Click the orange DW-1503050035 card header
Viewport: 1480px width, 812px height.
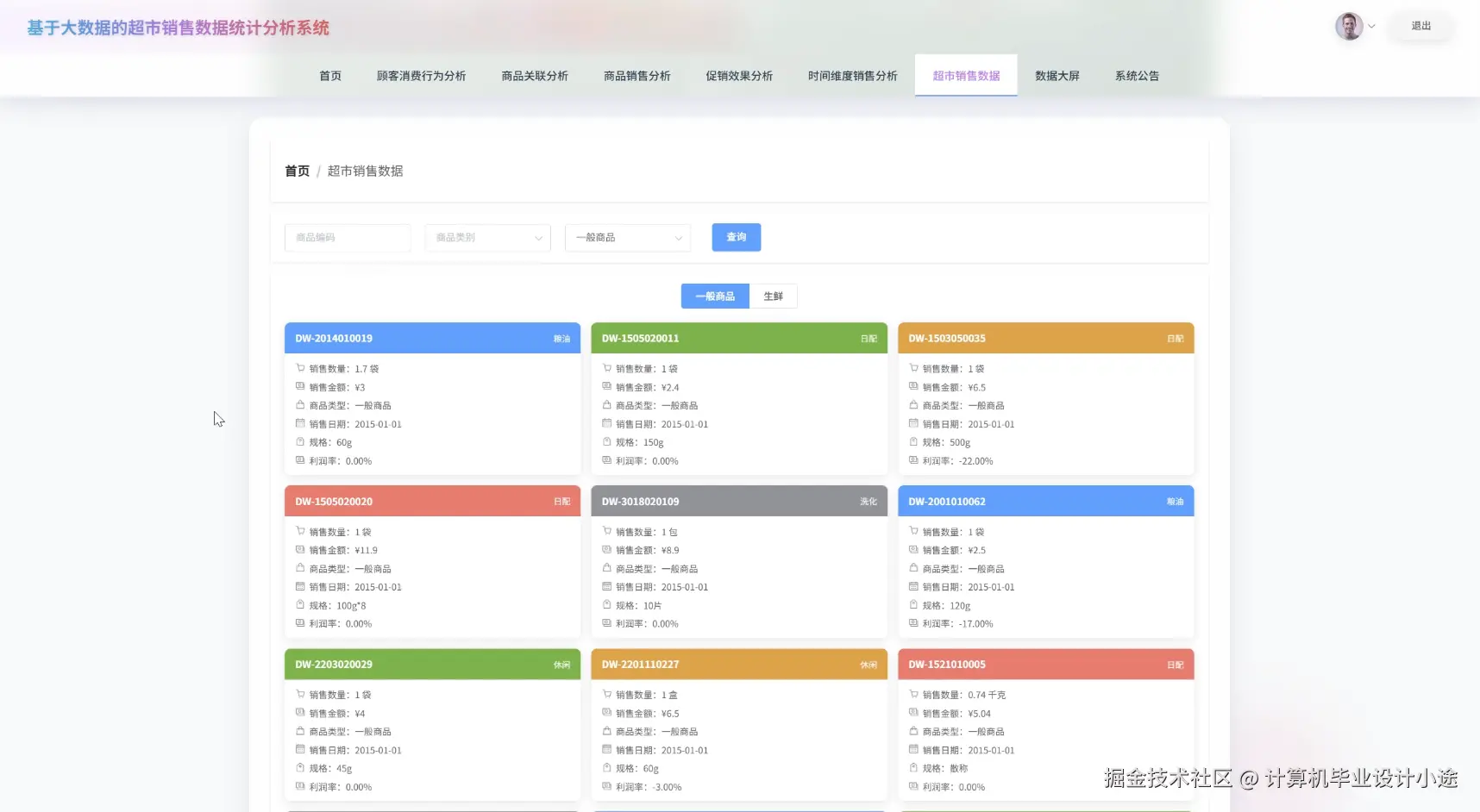point(1046,338)
